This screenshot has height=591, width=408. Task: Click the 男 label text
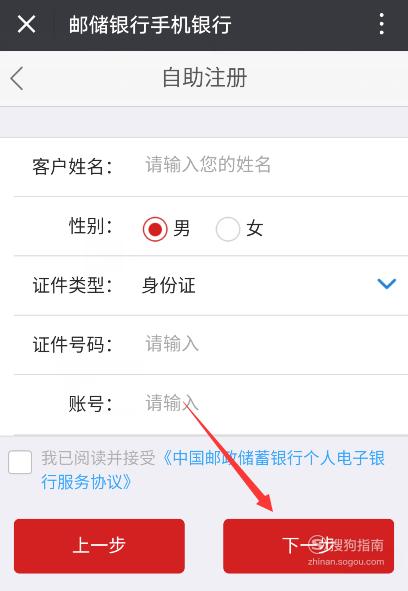click(181, 228)
